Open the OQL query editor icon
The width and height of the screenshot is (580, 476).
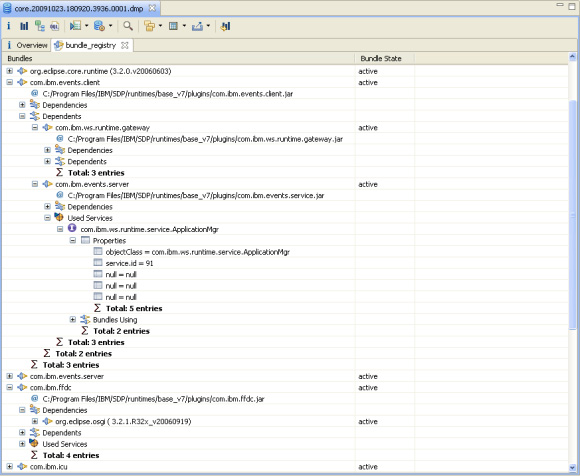[x=54, y=26]
